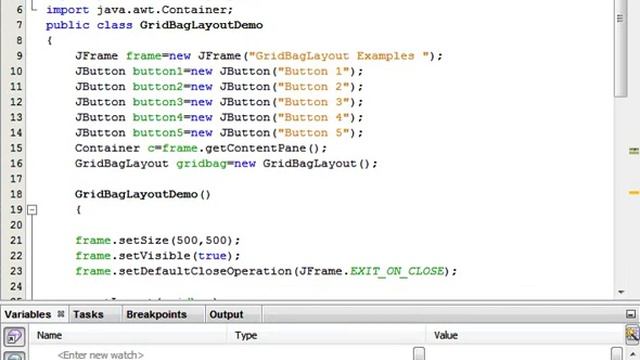640x360 pixels.
Task: Click line number 16 in the gutter
Action: (16, 163)
